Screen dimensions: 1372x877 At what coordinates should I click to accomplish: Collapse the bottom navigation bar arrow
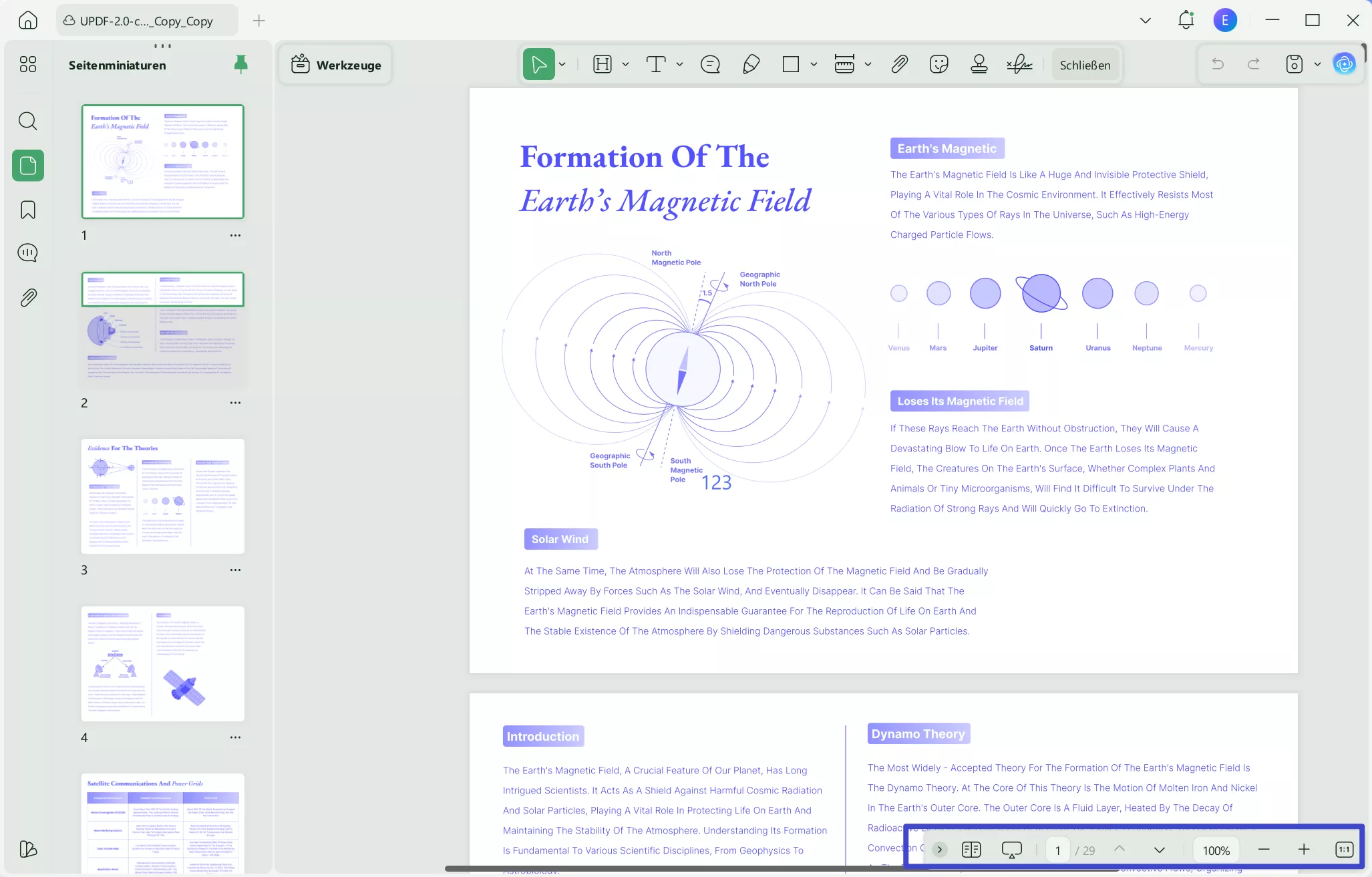coord(940,850)
